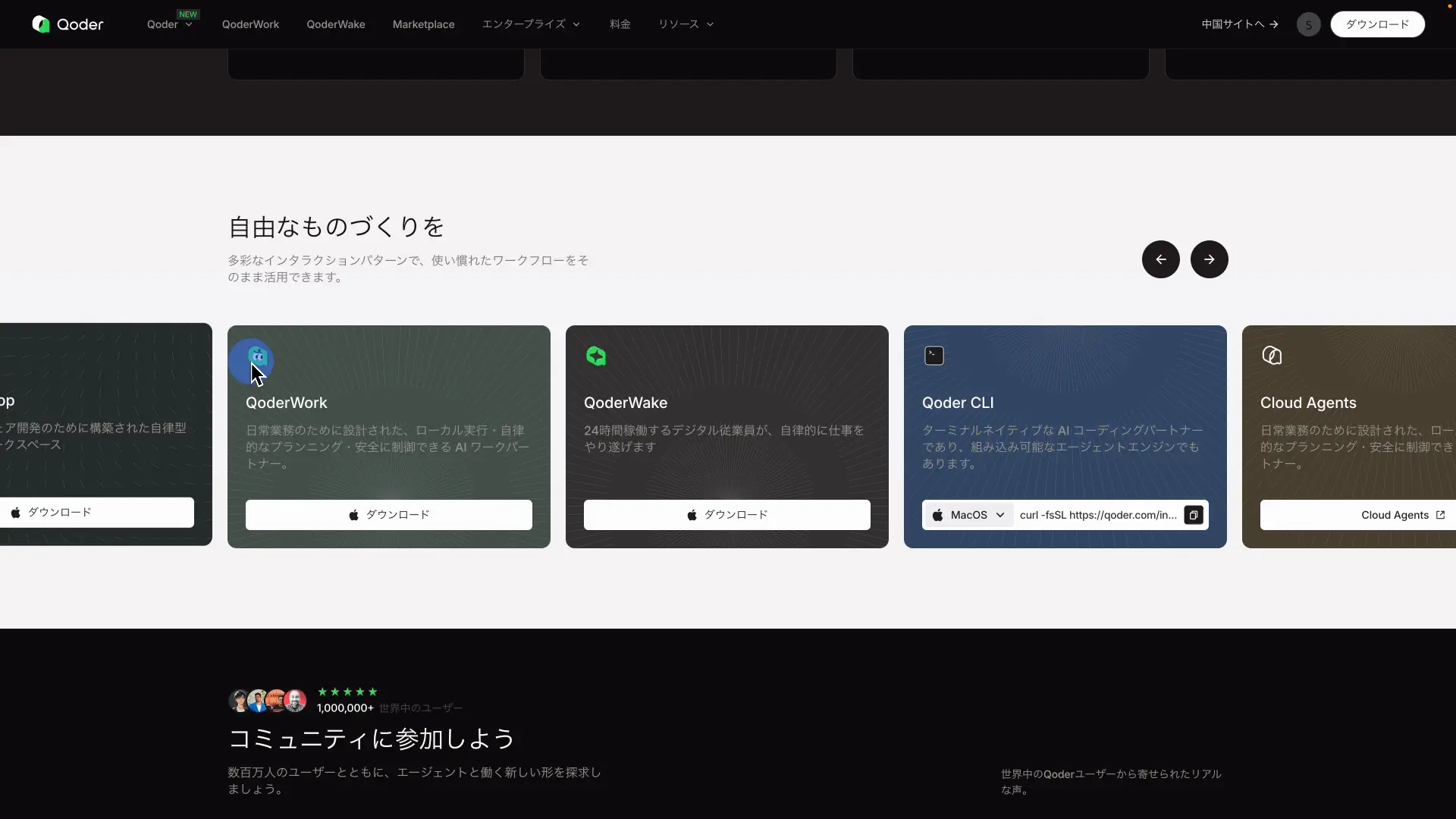The height and width of the screenshot is (819, 1456).
Task: Click the top-right ダウンロード button
Action: (1377, 24)
